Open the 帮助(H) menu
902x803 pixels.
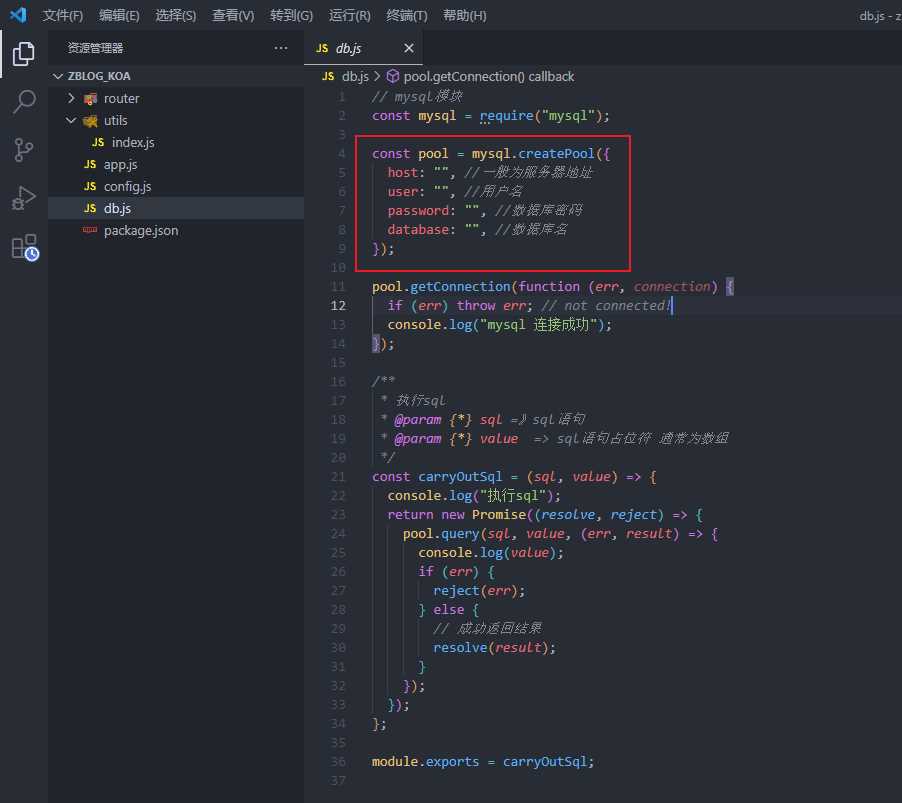[x=464, y=16]
